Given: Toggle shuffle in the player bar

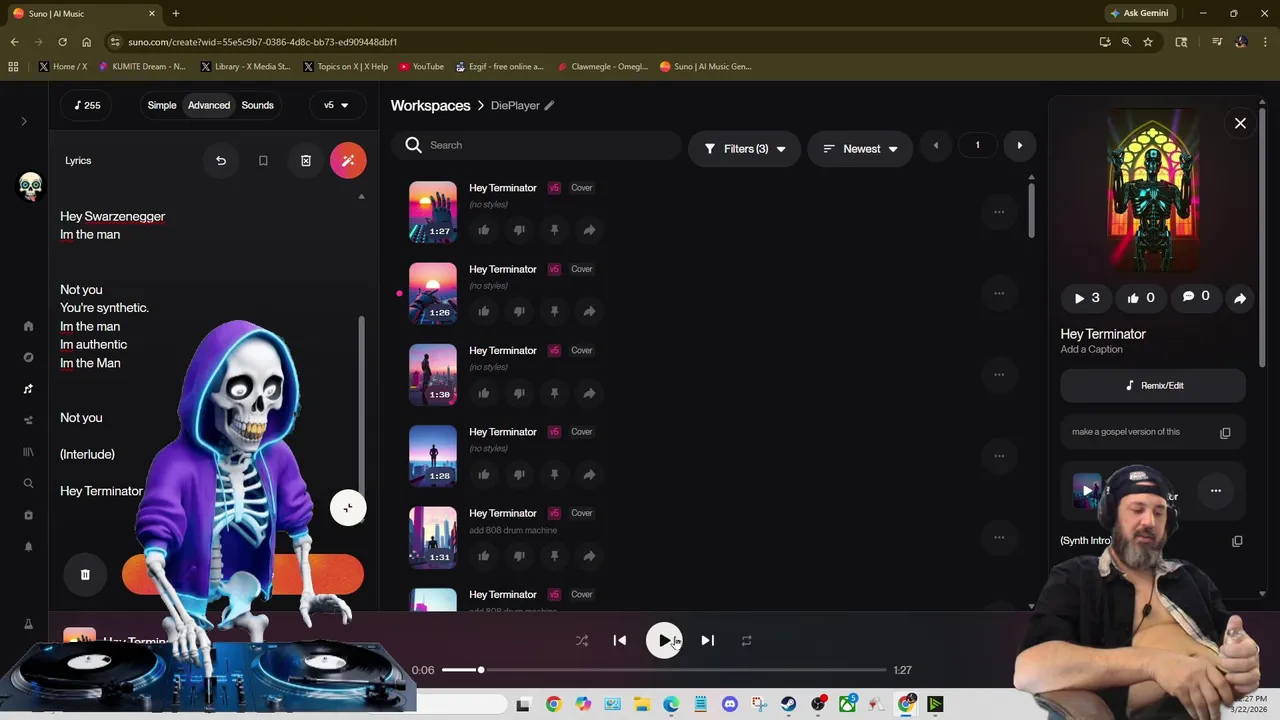Looking at the screenshot, I should coord(582,641).
